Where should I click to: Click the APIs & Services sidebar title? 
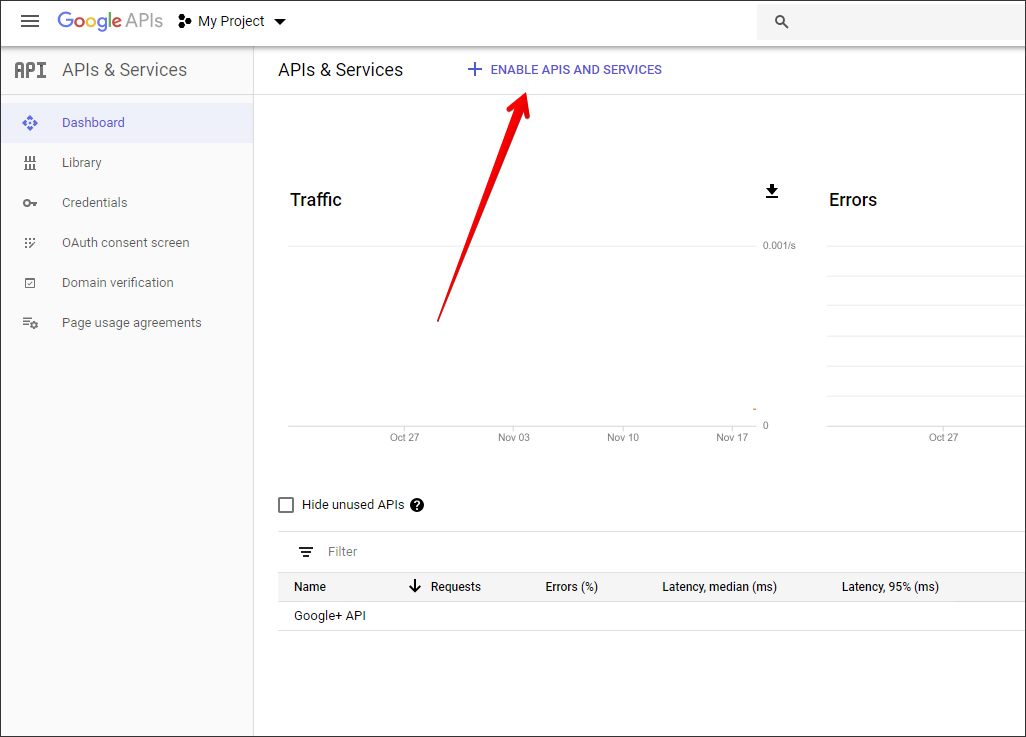124,70
